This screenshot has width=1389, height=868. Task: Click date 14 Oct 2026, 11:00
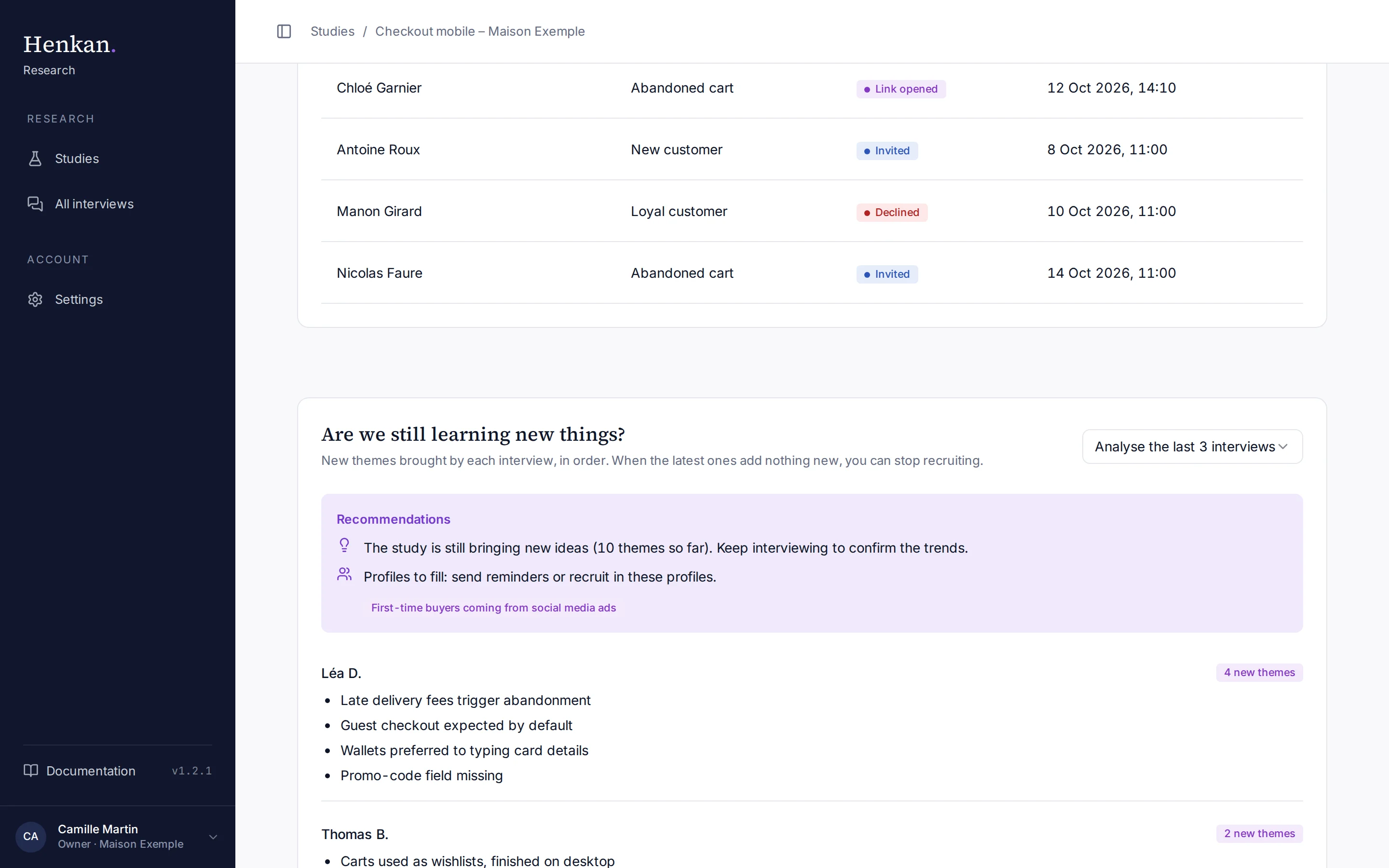coord(1111,272)
